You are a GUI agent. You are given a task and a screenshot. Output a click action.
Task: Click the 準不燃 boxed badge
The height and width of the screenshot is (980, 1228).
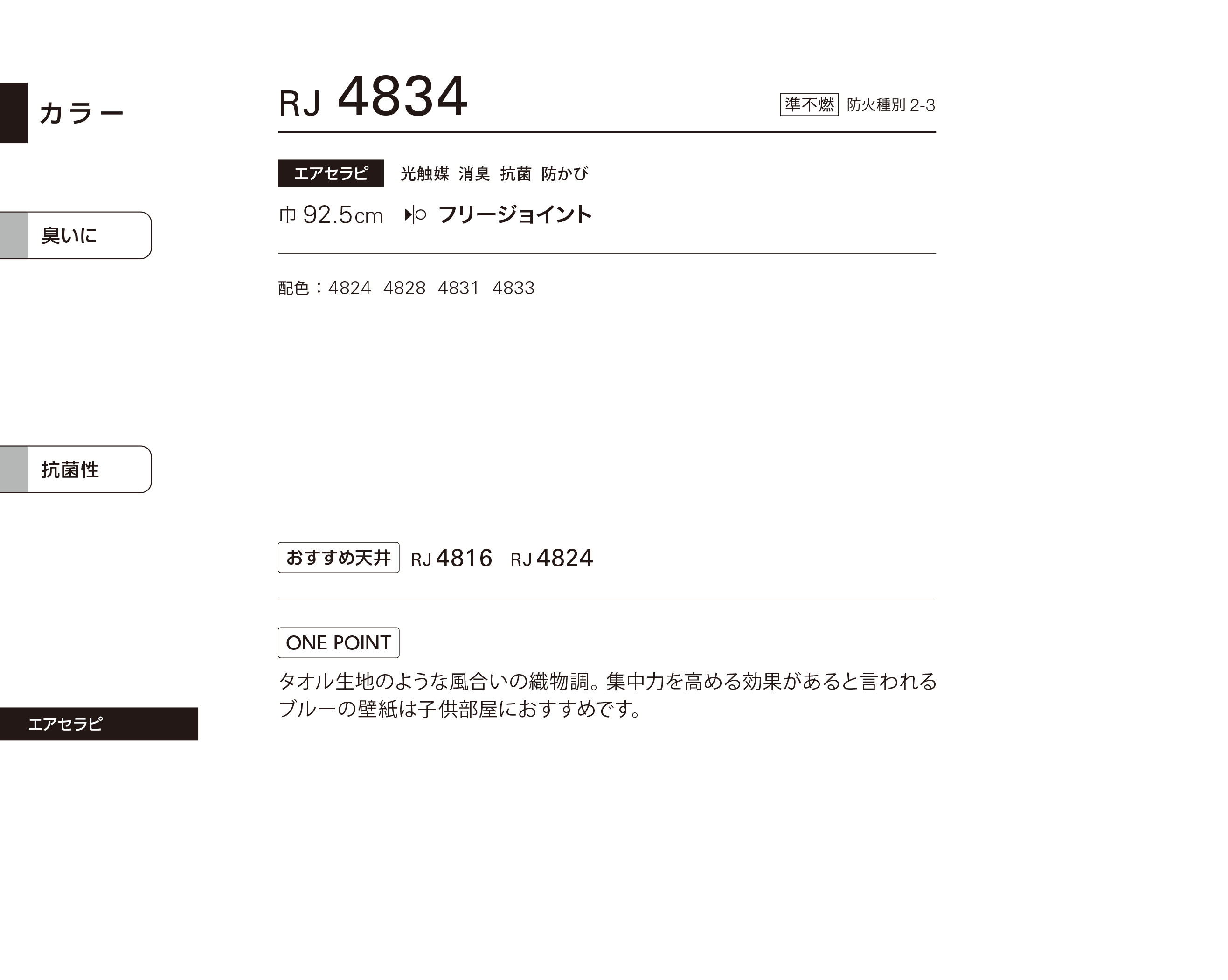(809, 105)
